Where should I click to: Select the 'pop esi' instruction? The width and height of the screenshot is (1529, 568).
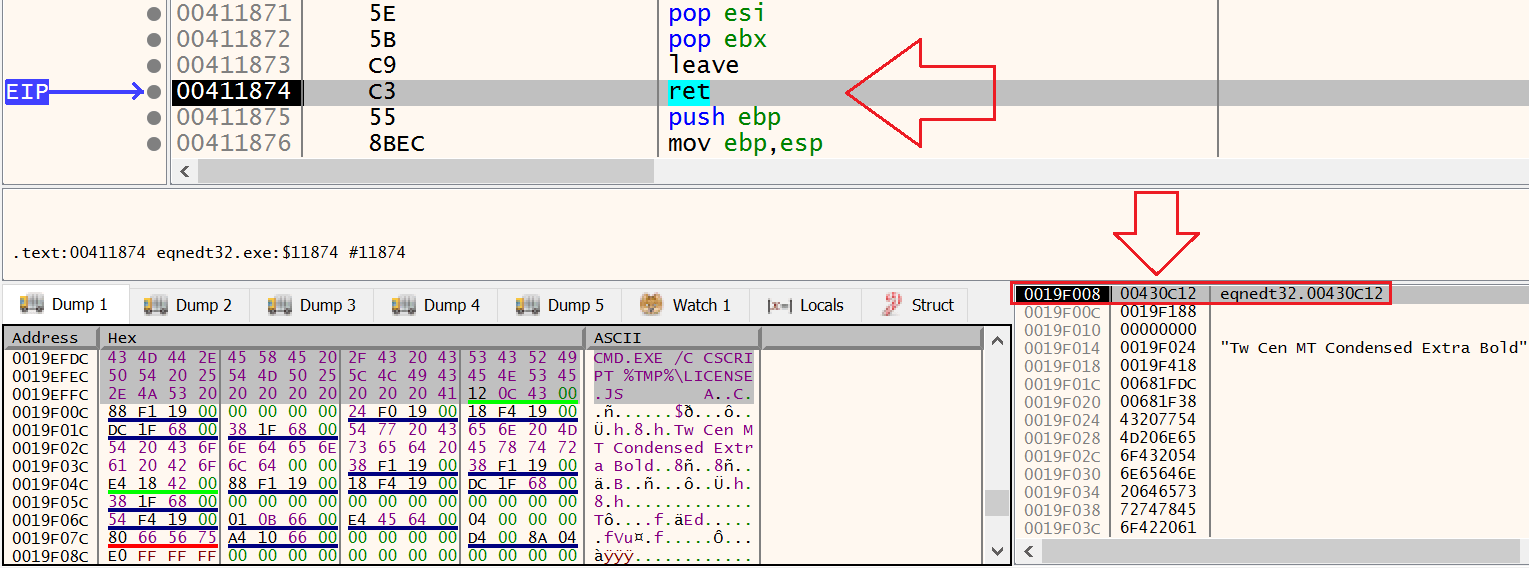pos(716,14)
